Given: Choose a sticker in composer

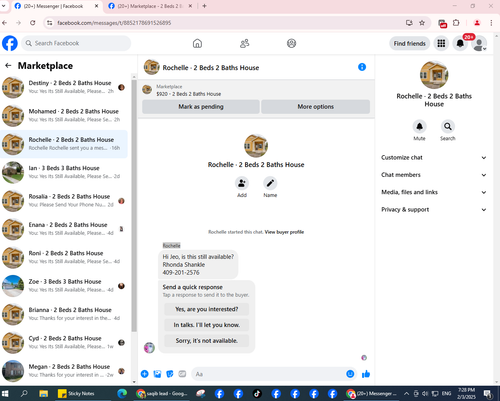Looking at the screenshot, I should coord(170,374).
